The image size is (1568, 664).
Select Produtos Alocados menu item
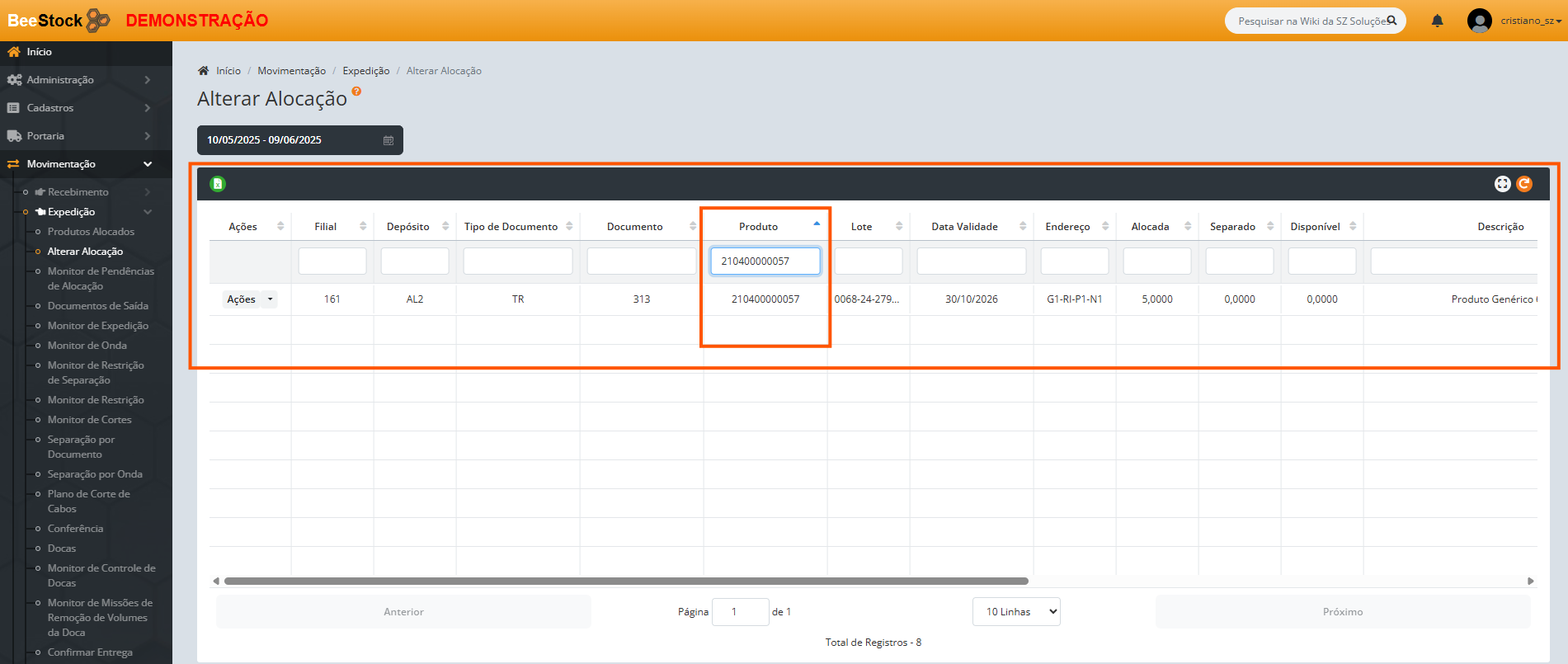(91, 232)
